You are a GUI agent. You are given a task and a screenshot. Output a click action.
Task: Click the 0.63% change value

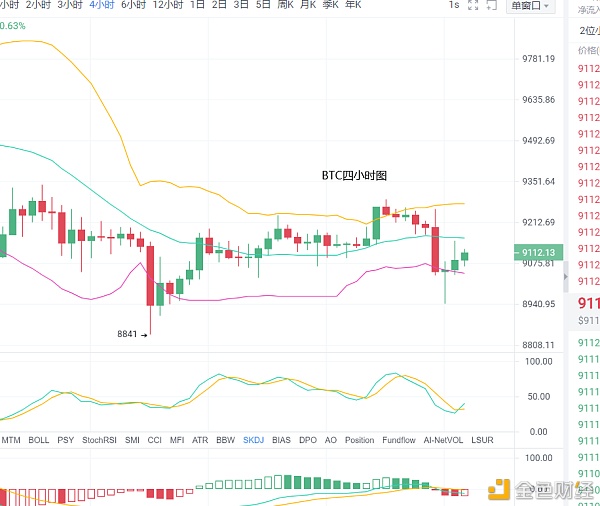(13, 26)
